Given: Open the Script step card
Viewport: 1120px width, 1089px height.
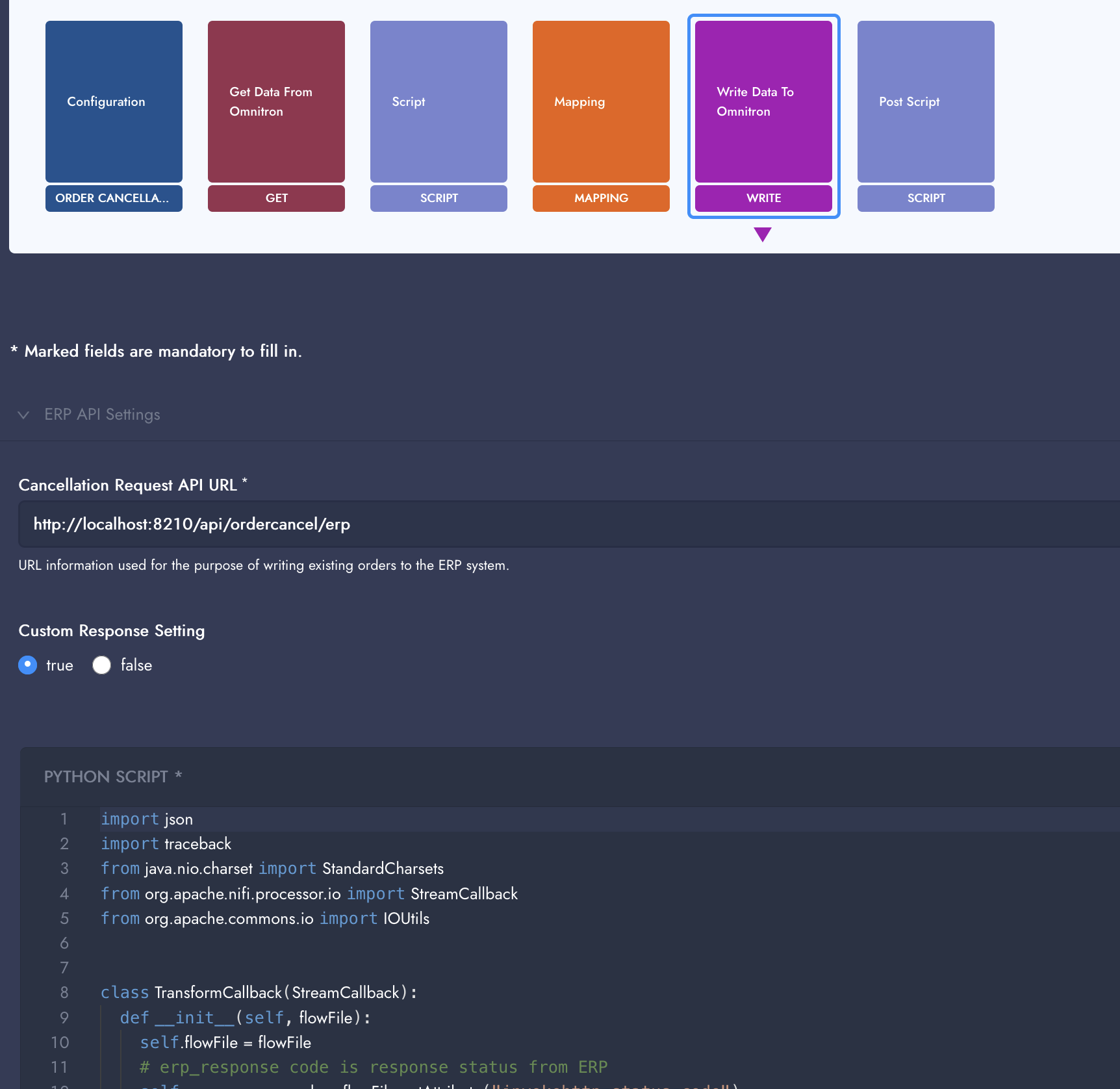Looking at the screenshot, I should pyautogui.click(x=439, y=101).
